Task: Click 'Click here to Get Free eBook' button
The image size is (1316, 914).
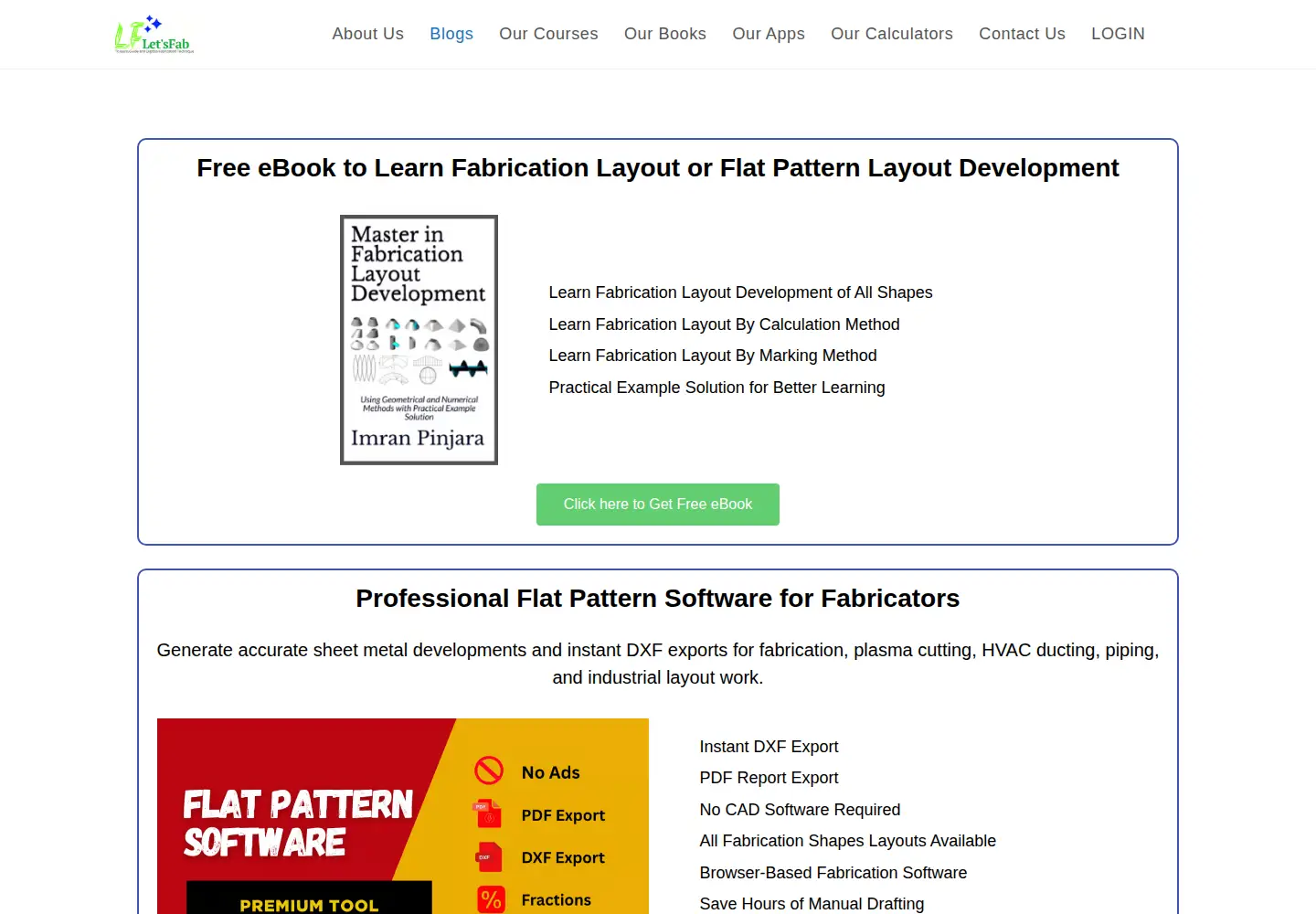Action: point(658,505)
